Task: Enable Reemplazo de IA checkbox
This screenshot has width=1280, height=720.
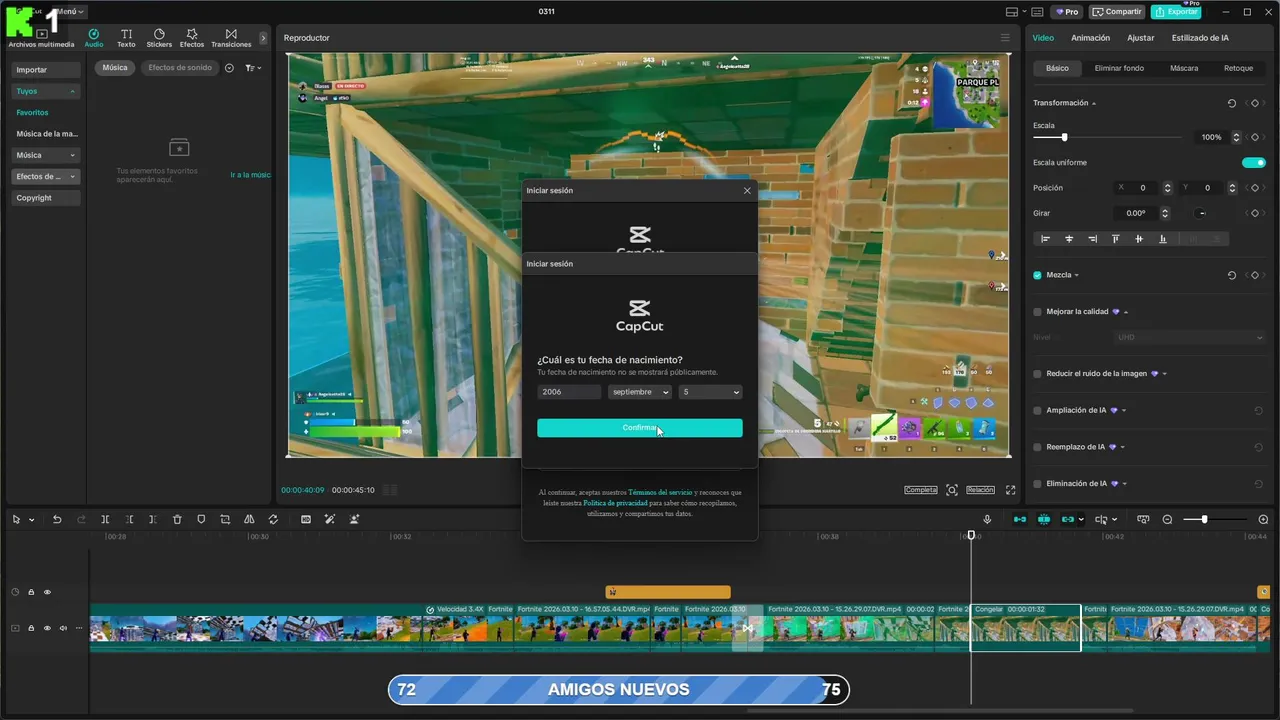Action: (1037, 447)
